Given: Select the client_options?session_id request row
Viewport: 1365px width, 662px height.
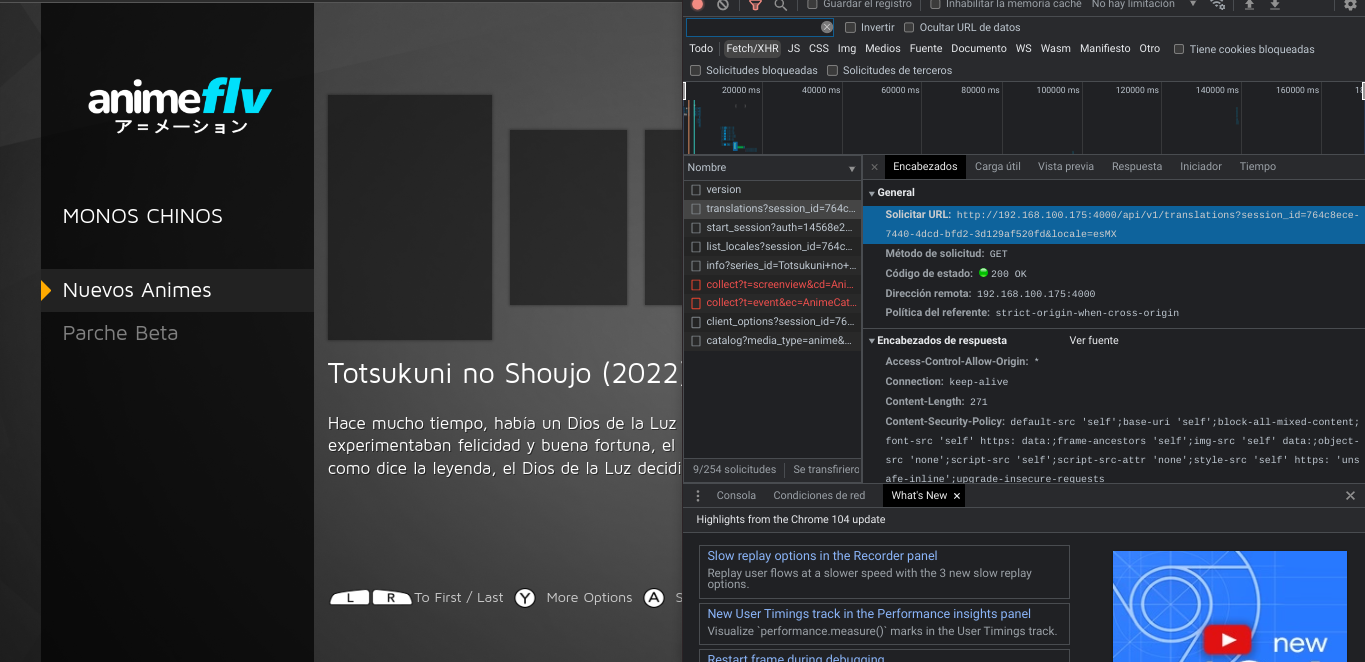Looking at the screenshot, I should [772, 322].
